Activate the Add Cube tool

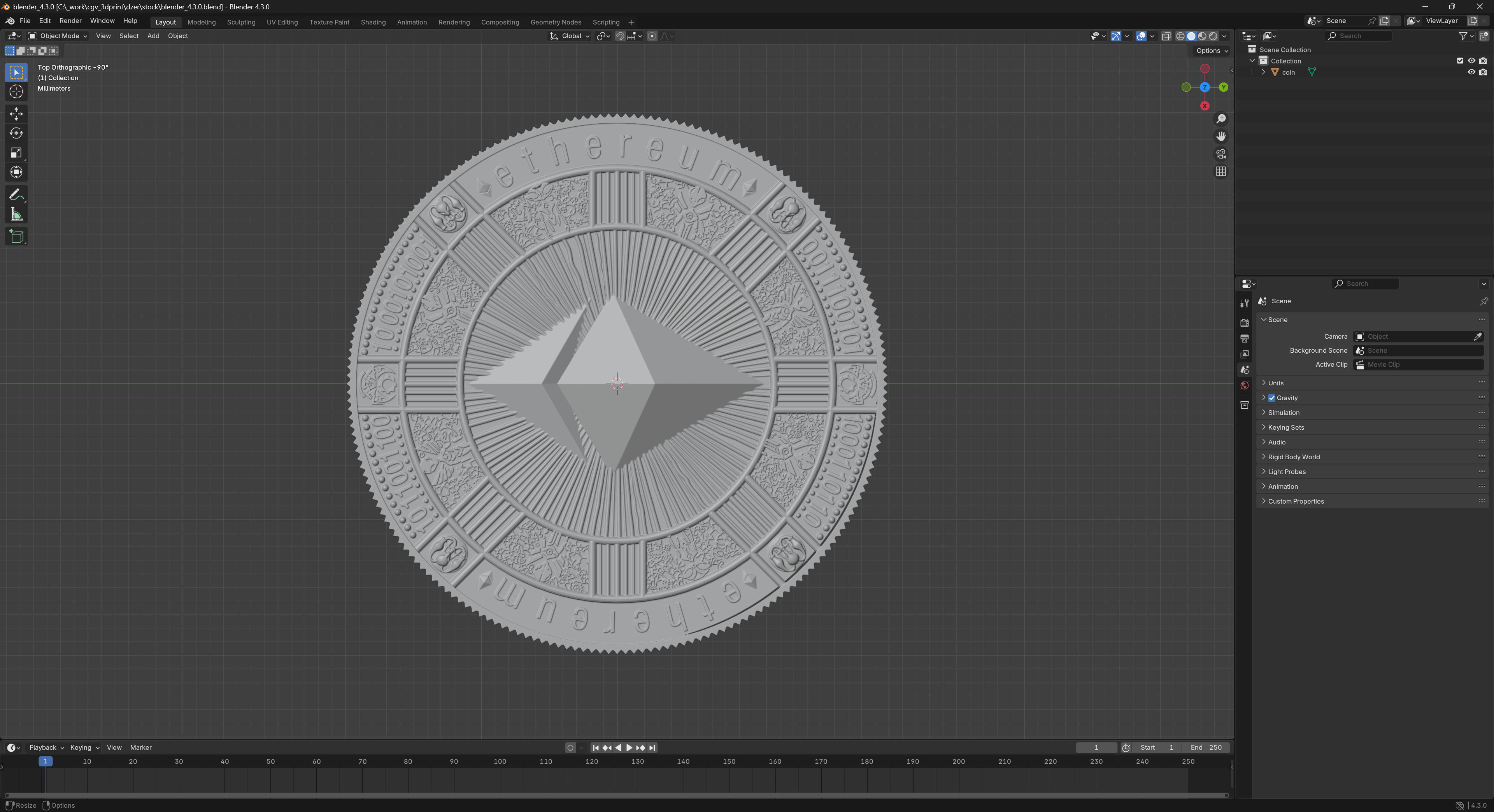pyautogui.click(x=16, y=236)
